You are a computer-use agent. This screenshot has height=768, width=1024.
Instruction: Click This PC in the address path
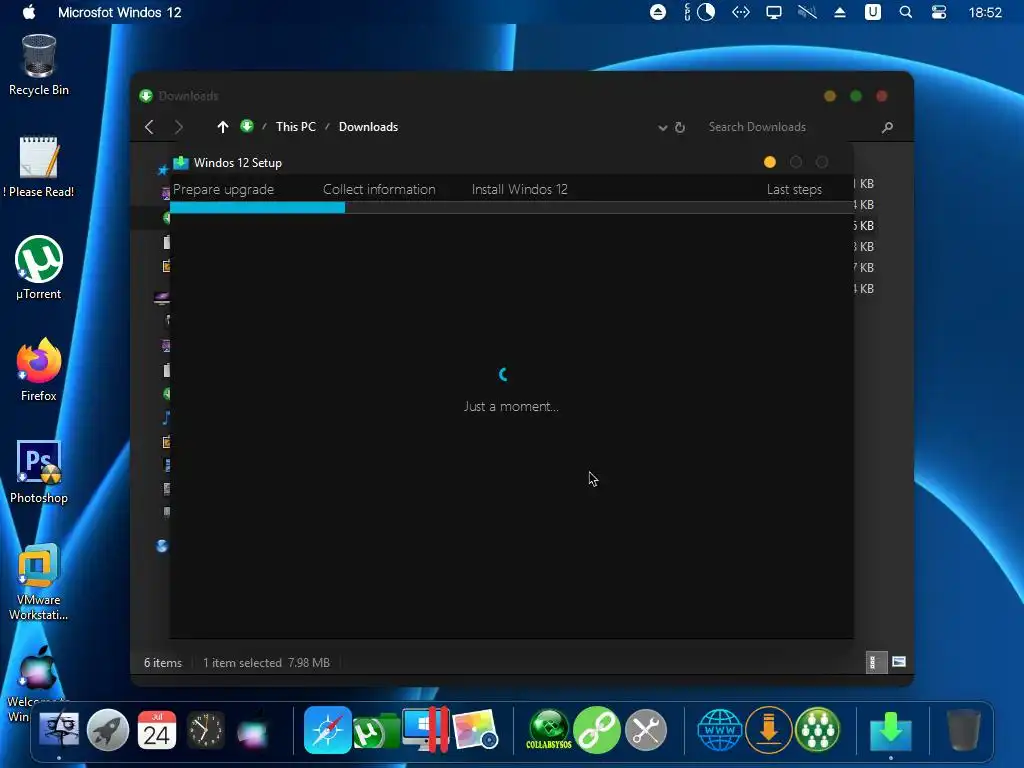coord(296,127)
